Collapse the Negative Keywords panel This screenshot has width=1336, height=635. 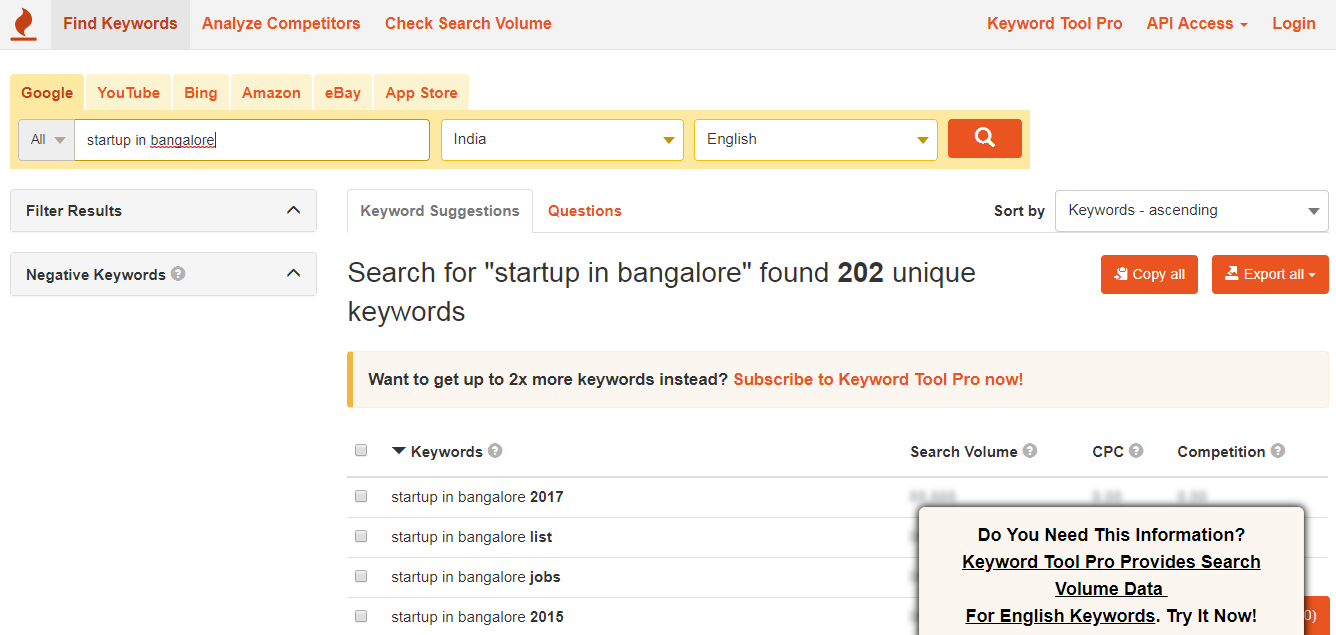click(293, 274)
